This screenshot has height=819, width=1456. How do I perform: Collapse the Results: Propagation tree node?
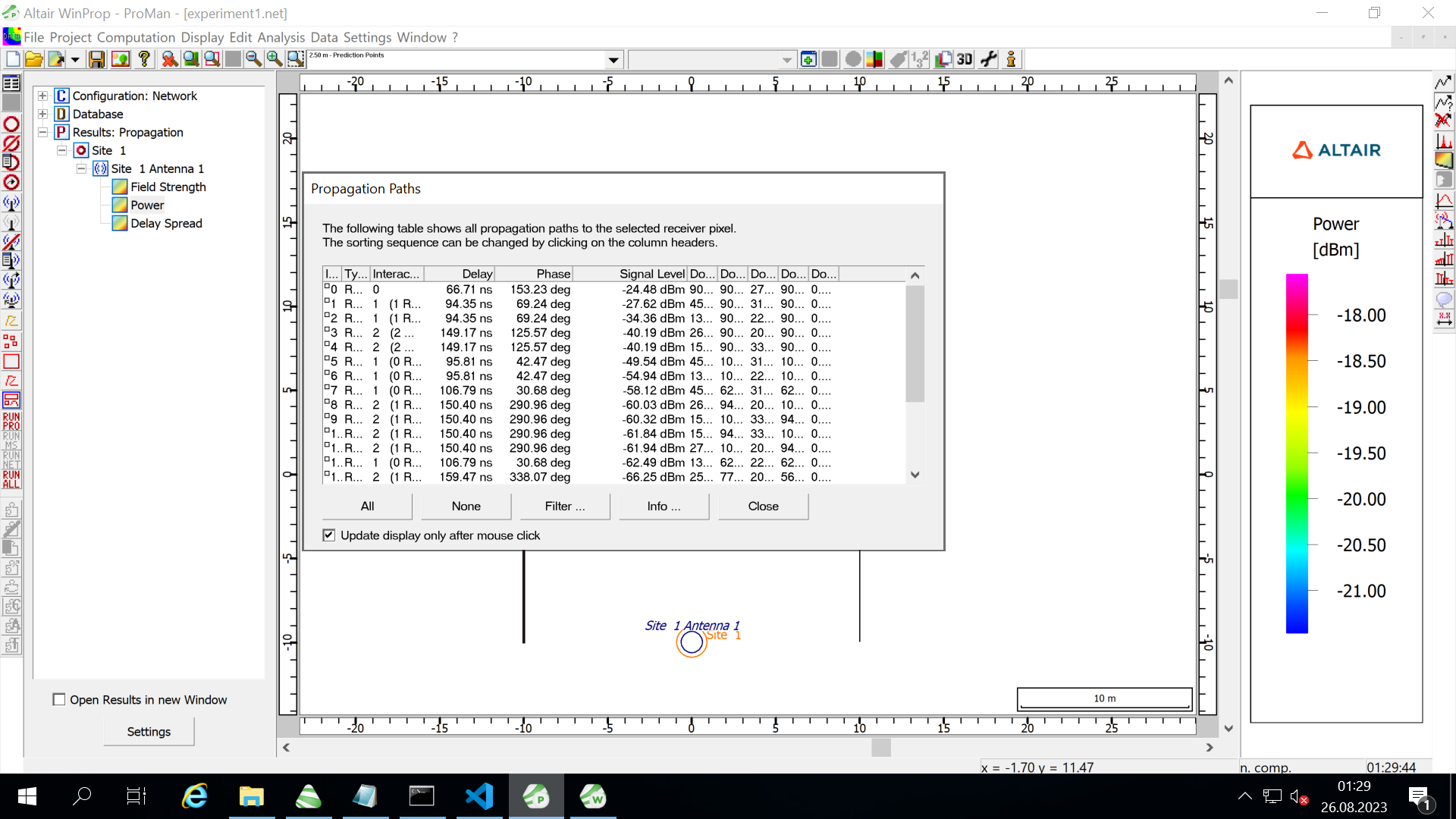(x=43, y=132)
